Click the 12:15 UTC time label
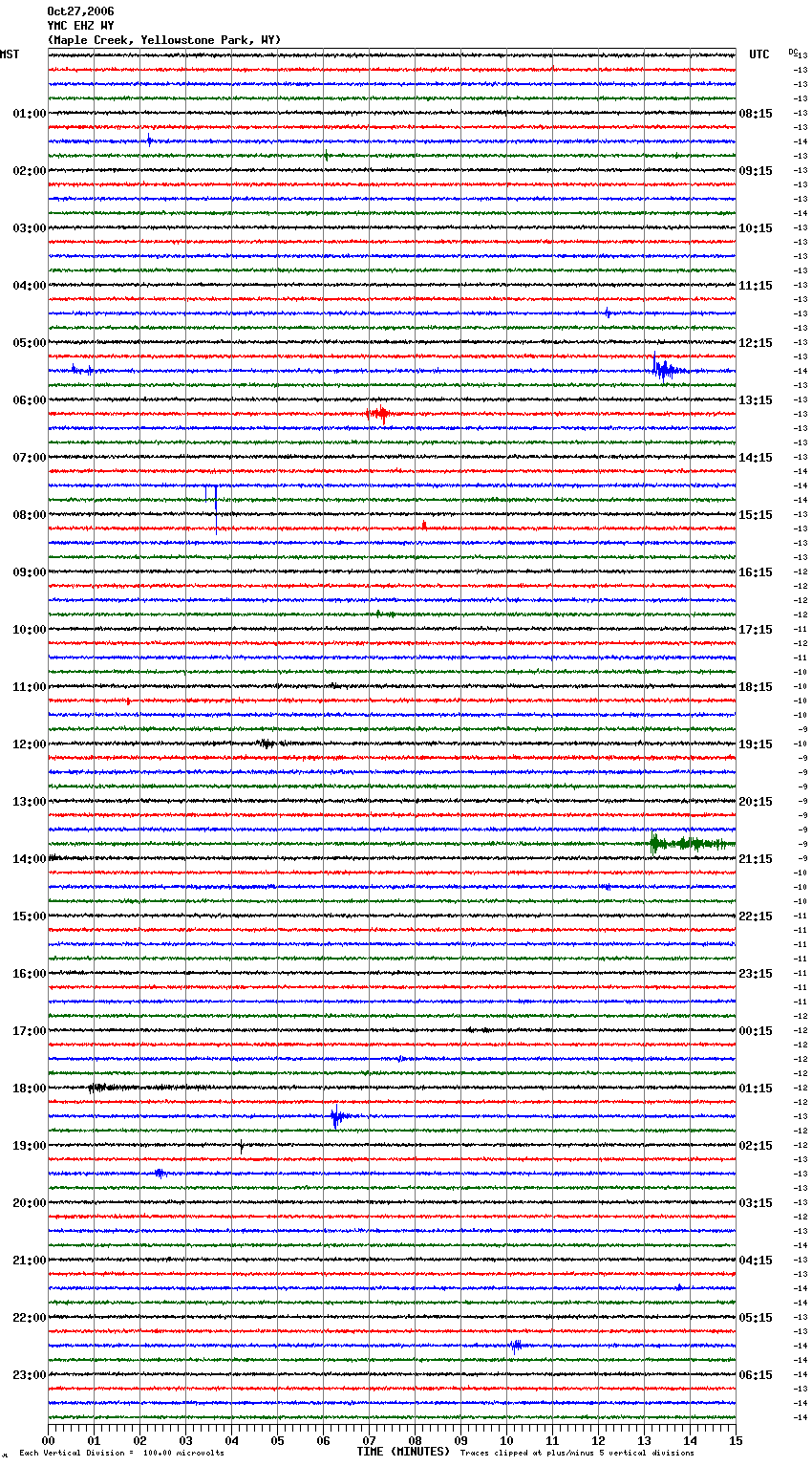Image resolution: width=812 pixels, height=1466 pixels. tap(756, 343)
